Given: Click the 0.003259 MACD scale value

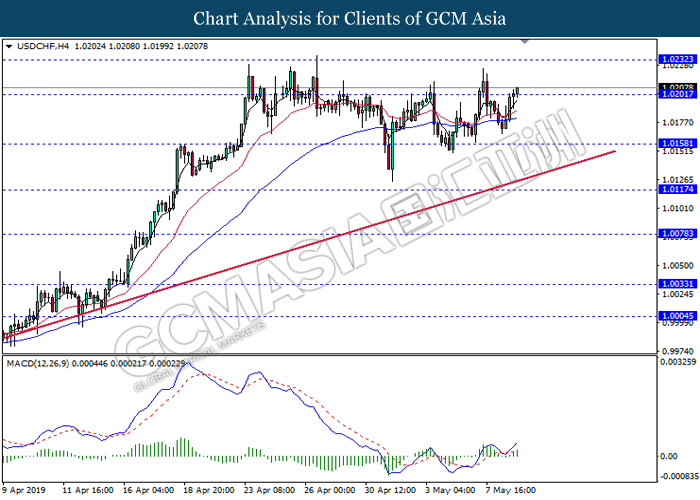Looking at the screenshot, I should [678, 362].
